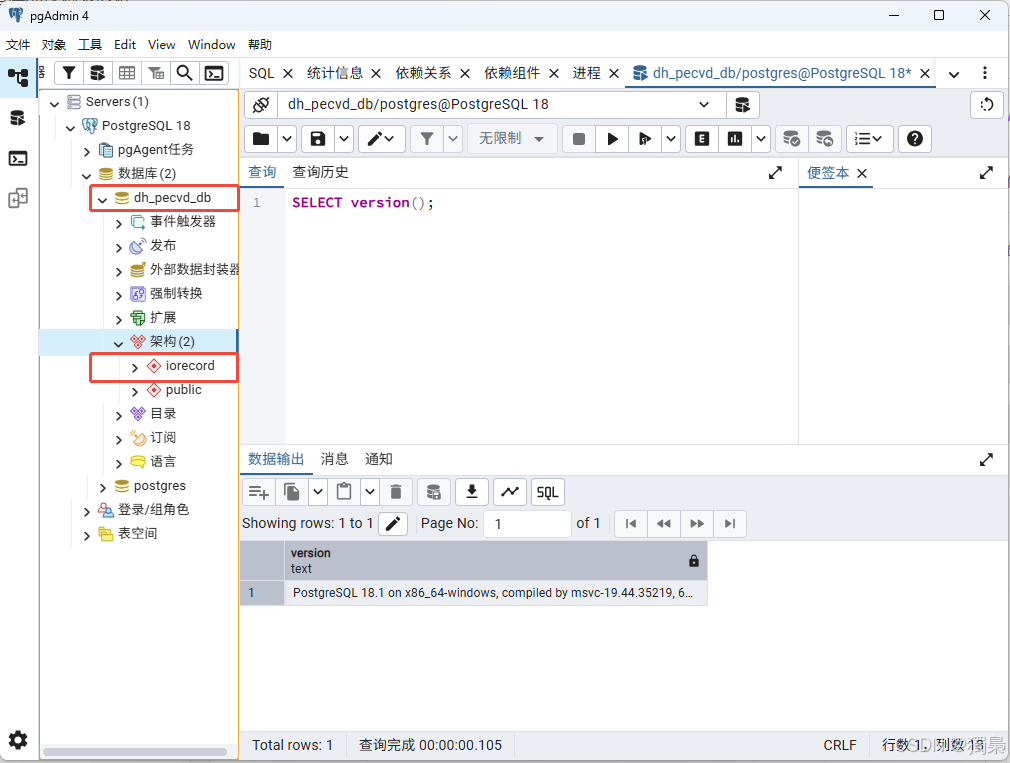Delete rows trash icon in results toolbar
The height and width of the screenshot is (763, 1010).
pyautogui.click(x=396, y=493)
